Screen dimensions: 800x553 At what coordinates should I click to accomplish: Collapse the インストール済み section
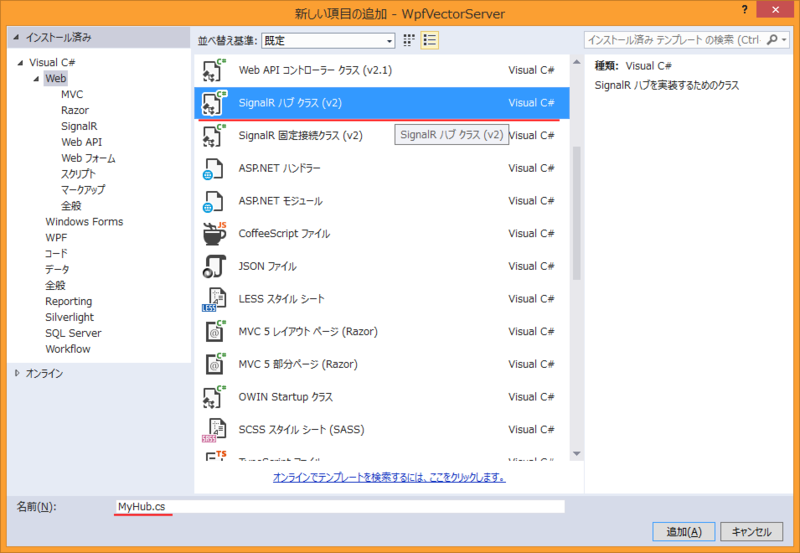(16, 37)
